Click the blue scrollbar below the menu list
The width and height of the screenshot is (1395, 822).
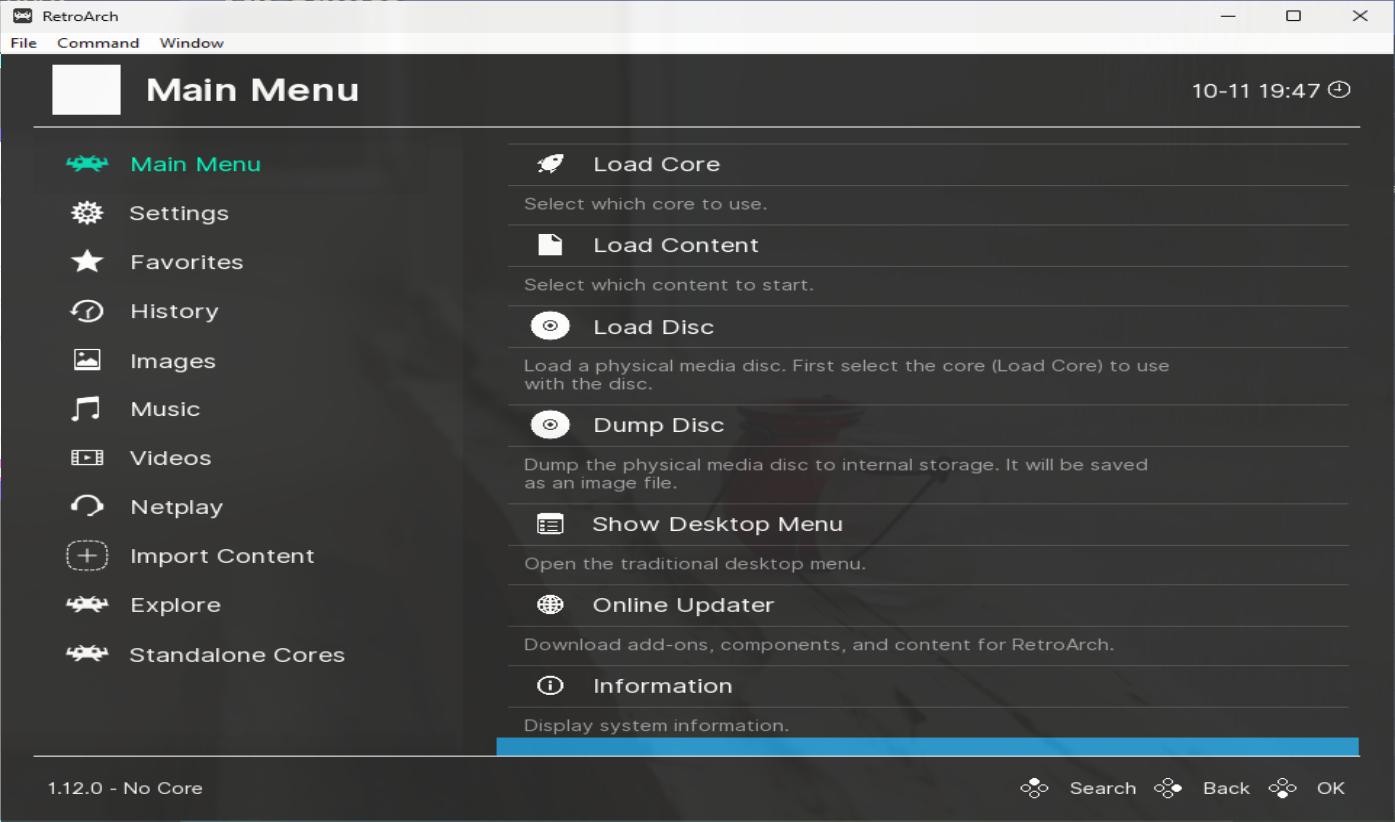coord(928,744)
